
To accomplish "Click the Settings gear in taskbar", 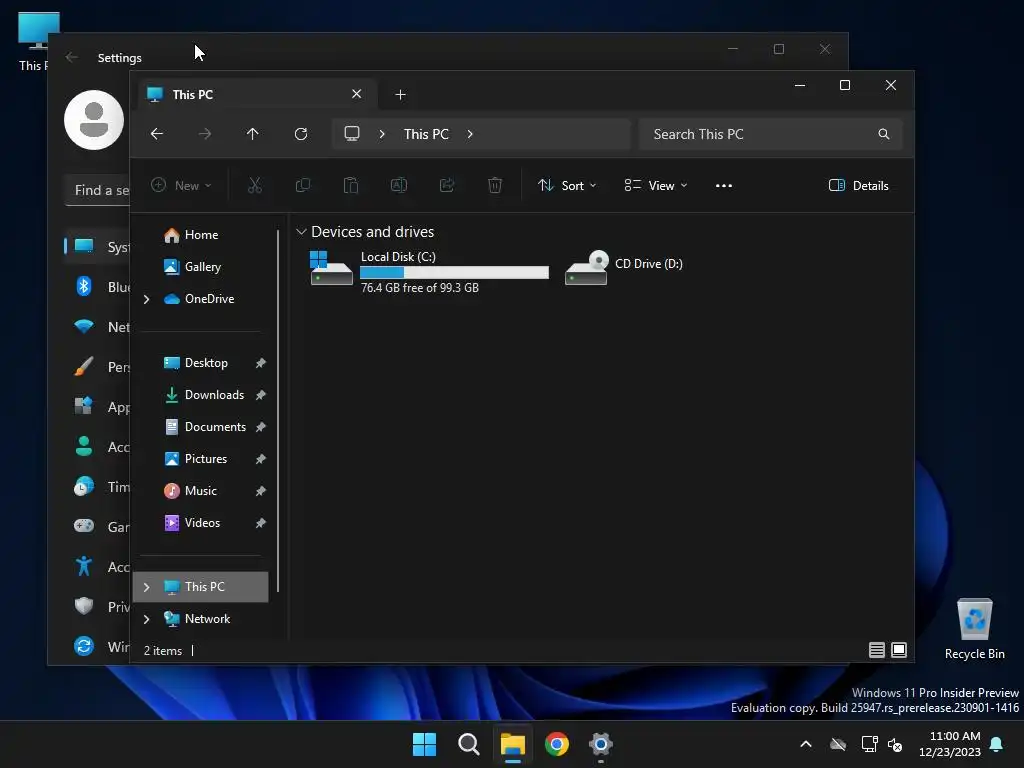I will click(601, 744).
